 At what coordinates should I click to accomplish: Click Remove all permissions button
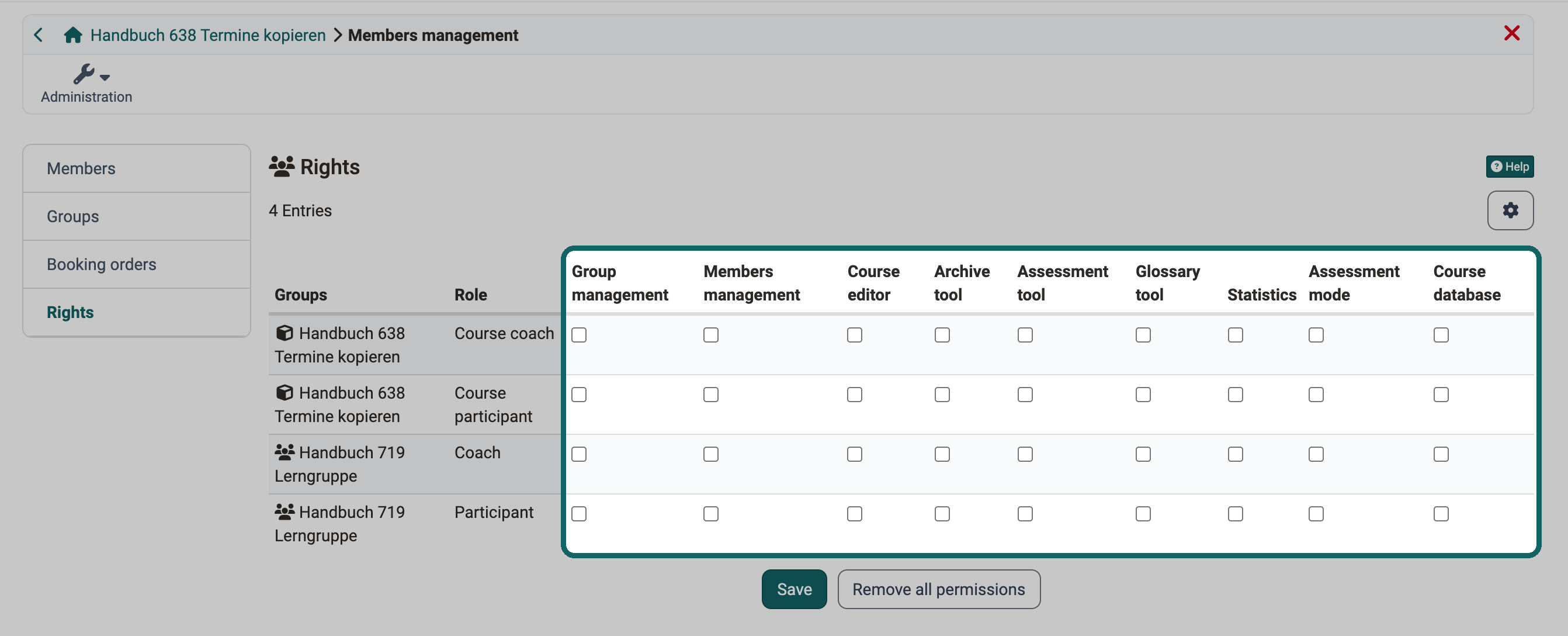pos(939,589)
